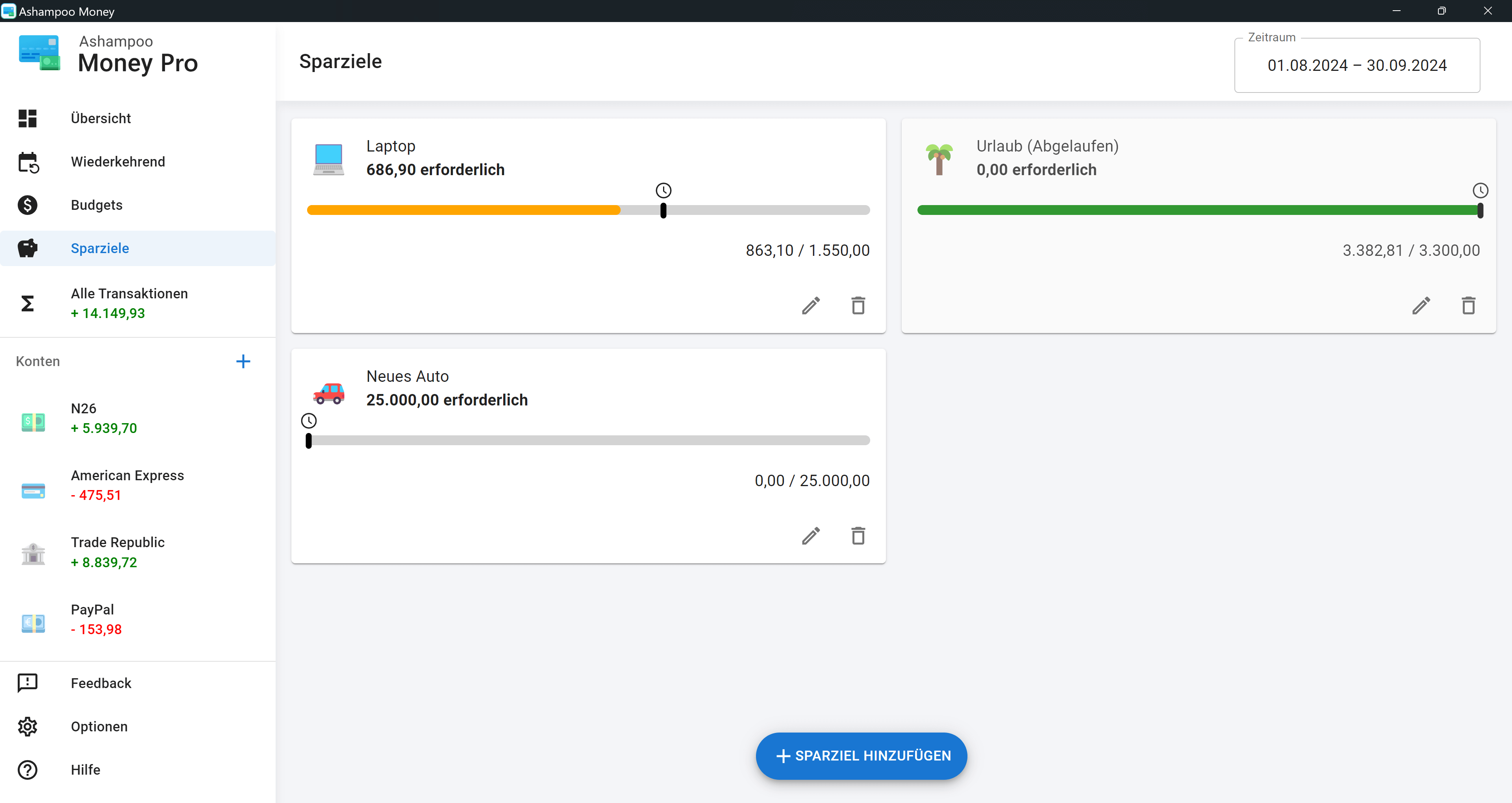Expand the Konten section plus button
The image size is (1512, 803).
243,361
